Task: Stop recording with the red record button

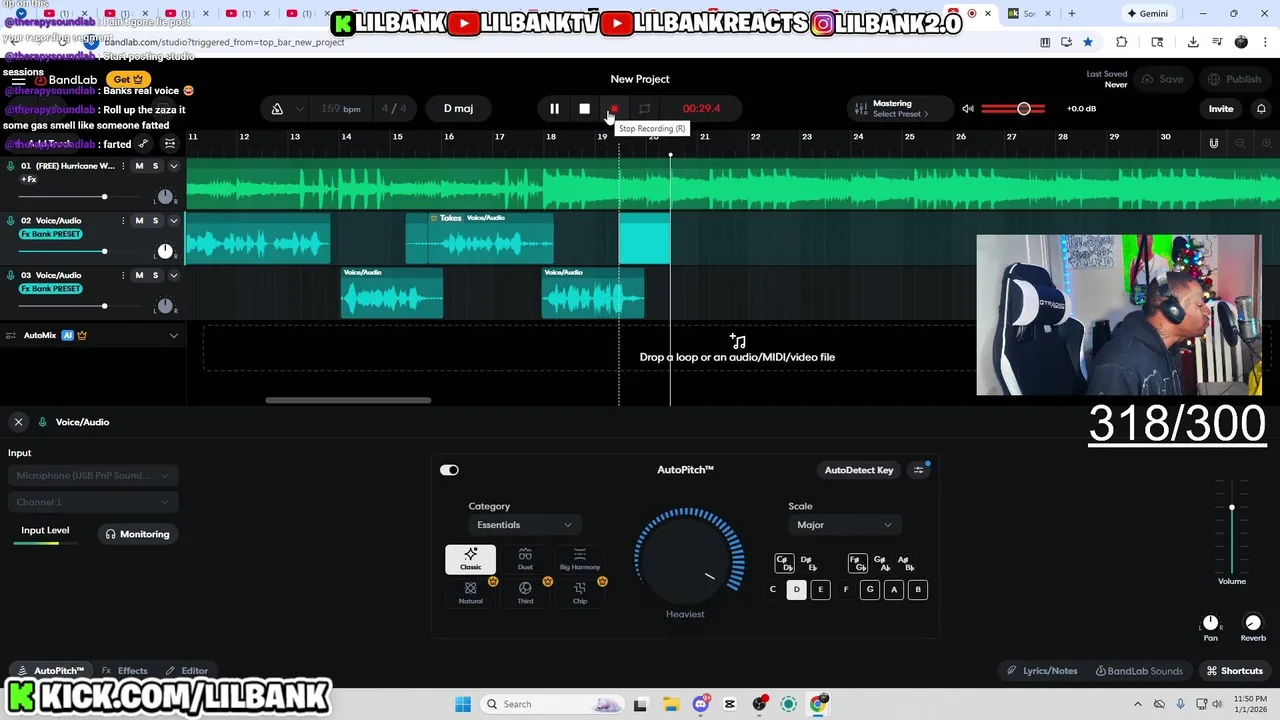Action: pyautogui.click(x=615, y=108)
